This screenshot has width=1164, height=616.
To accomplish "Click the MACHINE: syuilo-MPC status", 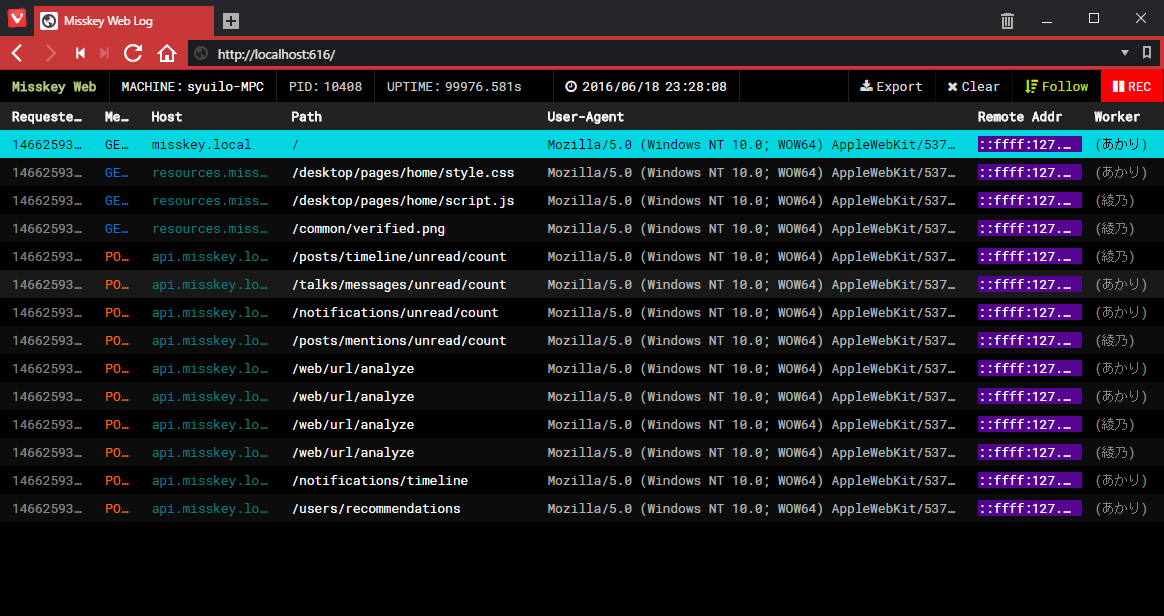I will tap(192, 87).
